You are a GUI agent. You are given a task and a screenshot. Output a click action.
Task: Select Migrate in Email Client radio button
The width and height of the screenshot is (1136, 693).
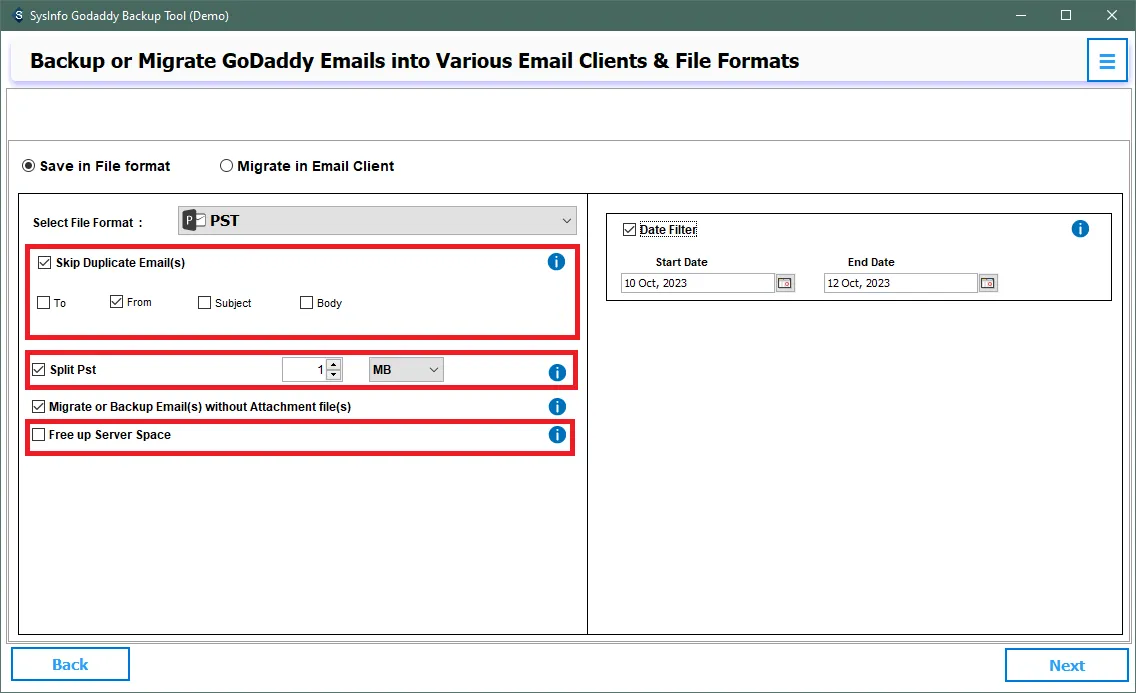click(226, 166)
